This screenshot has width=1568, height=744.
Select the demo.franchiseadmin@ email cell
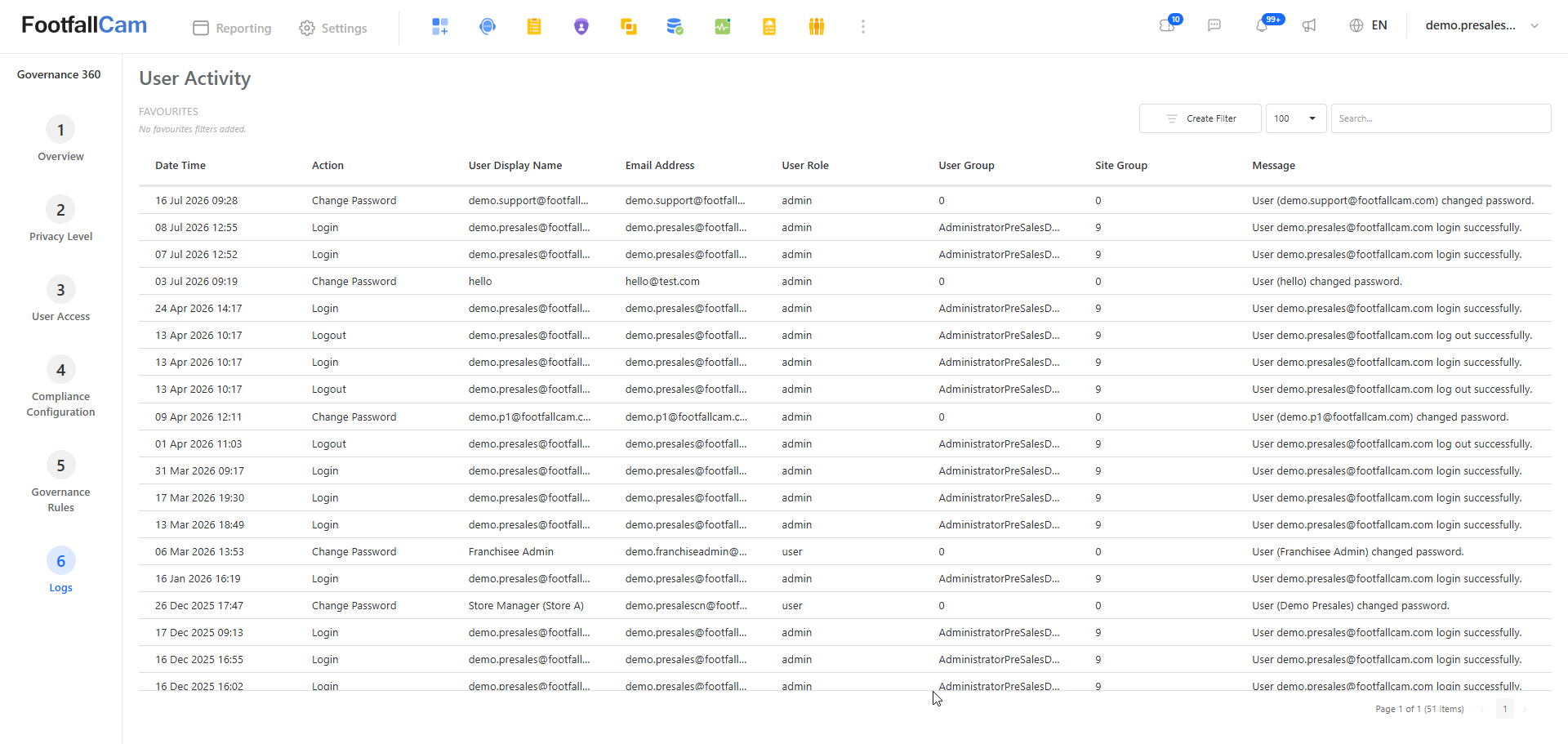686,551
